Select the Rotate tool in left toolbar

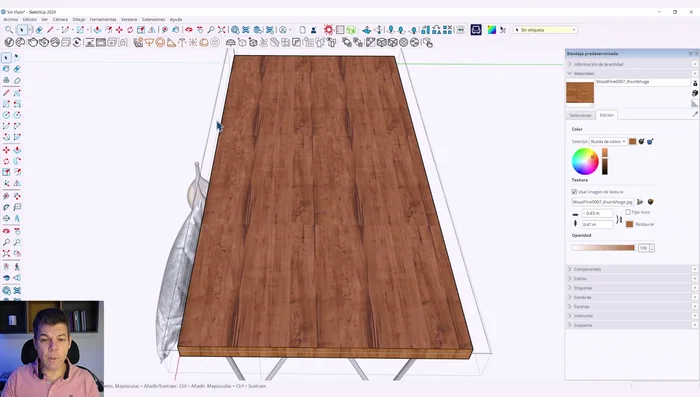[6, 161]
